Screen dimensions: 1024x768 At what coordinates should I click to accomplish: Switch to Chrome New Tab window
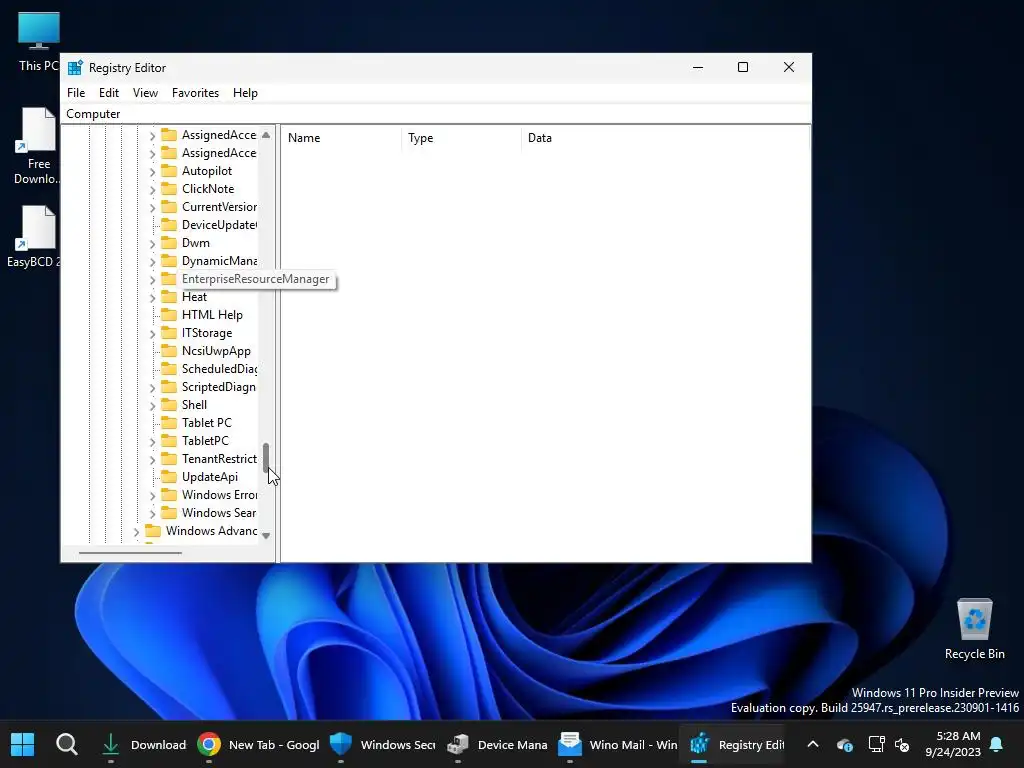tap(259, 744)
